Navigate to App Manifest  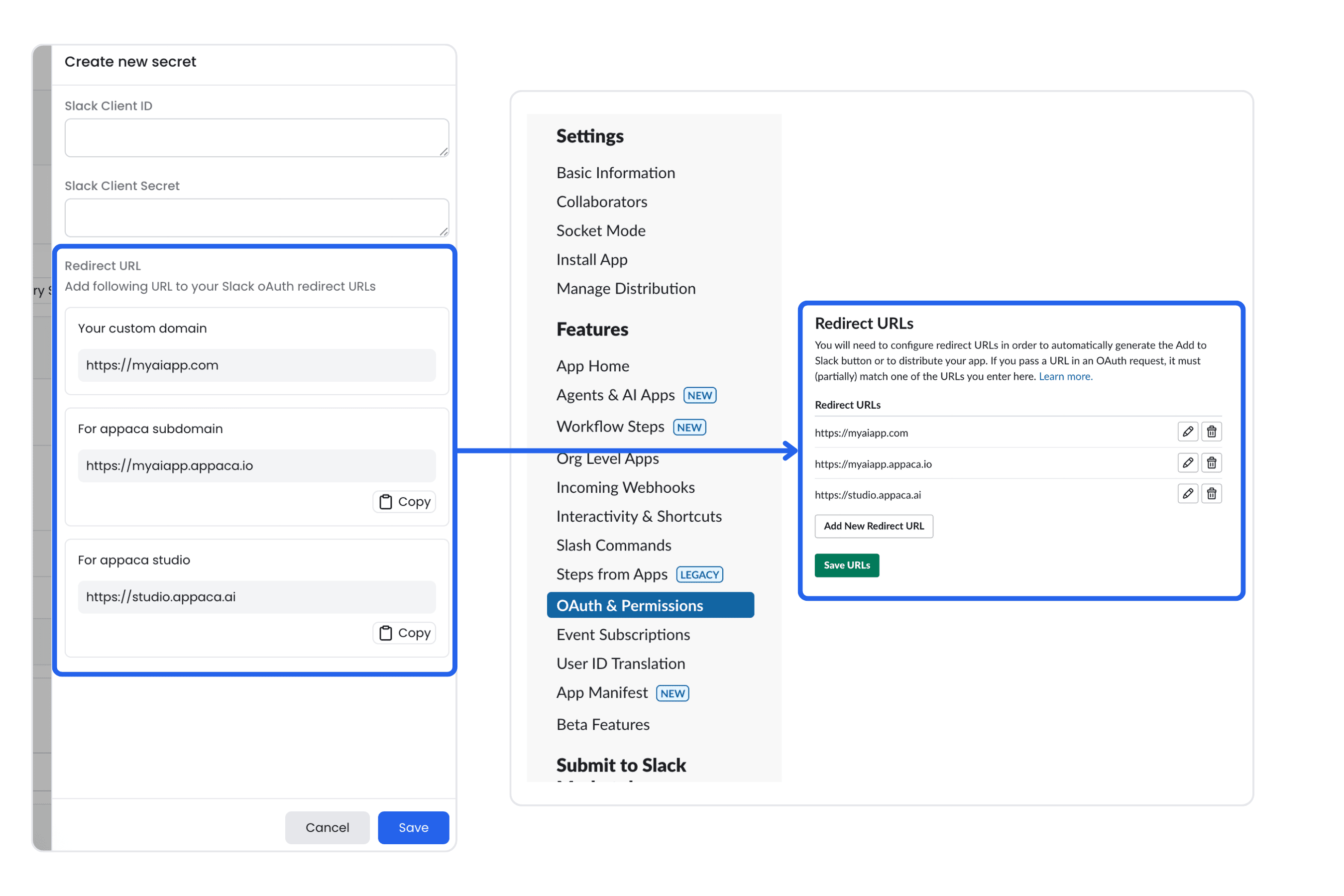click(602, 692)
